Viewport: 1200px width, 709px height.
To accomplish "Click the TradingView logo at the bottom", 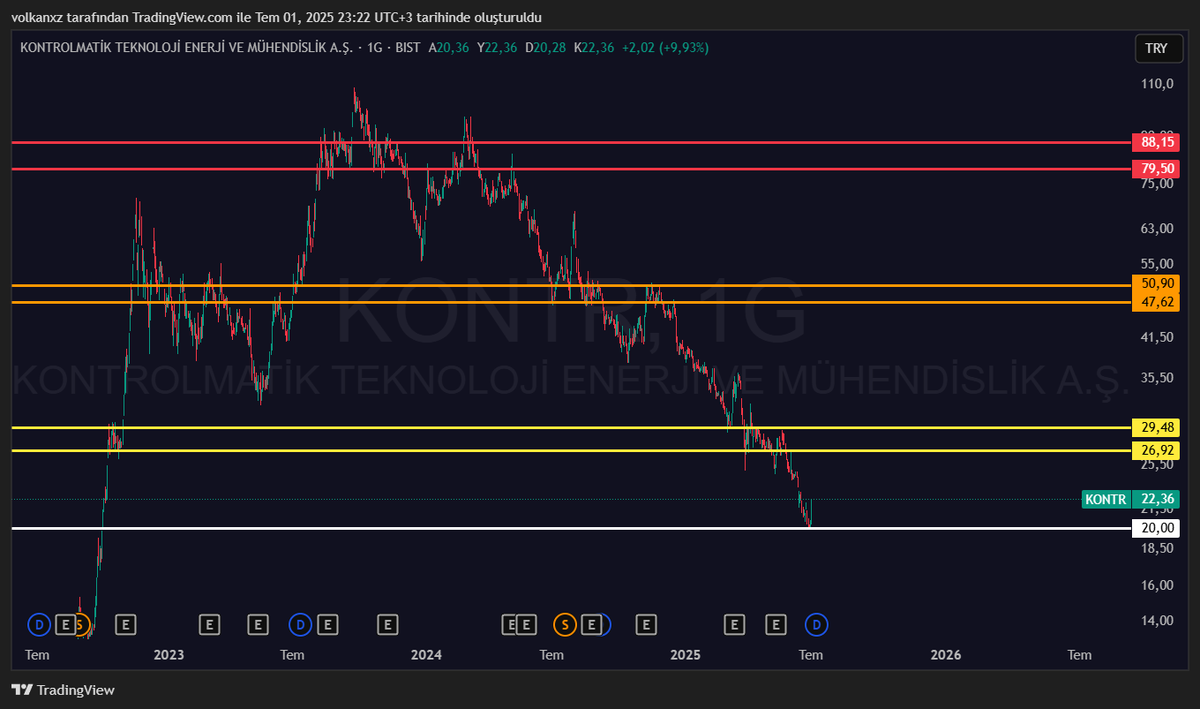I will tap(63, 690).
